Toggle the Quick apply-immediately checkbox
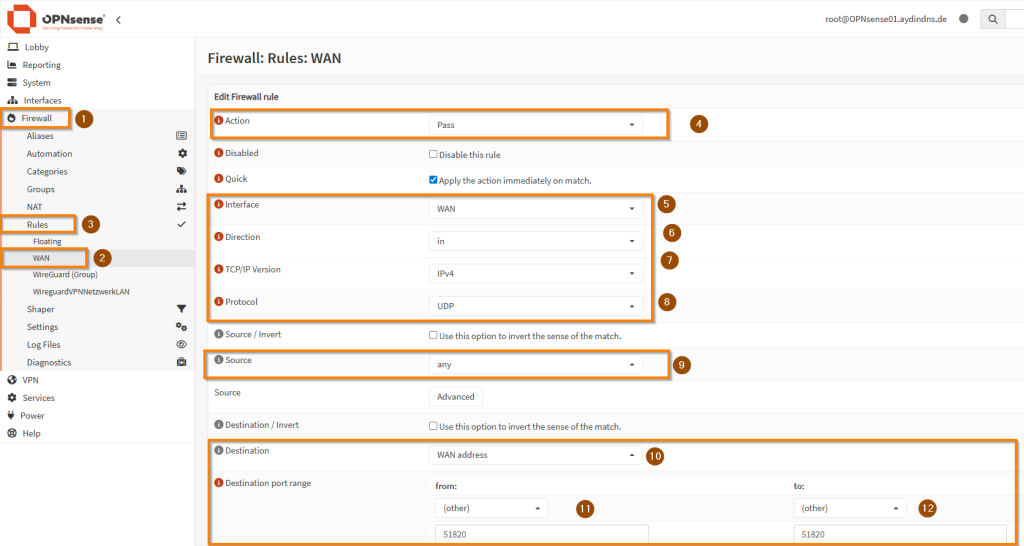The width and height of the screenshot is (1024, 546). (433, 181)
